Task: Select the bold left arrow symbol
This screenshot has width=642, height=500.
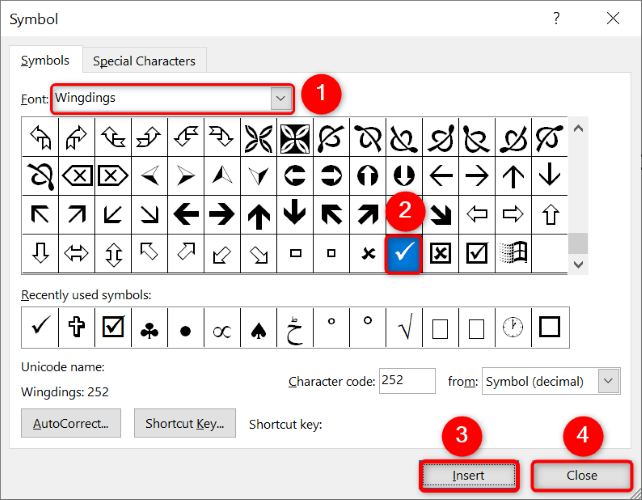Action: point(185,215)
